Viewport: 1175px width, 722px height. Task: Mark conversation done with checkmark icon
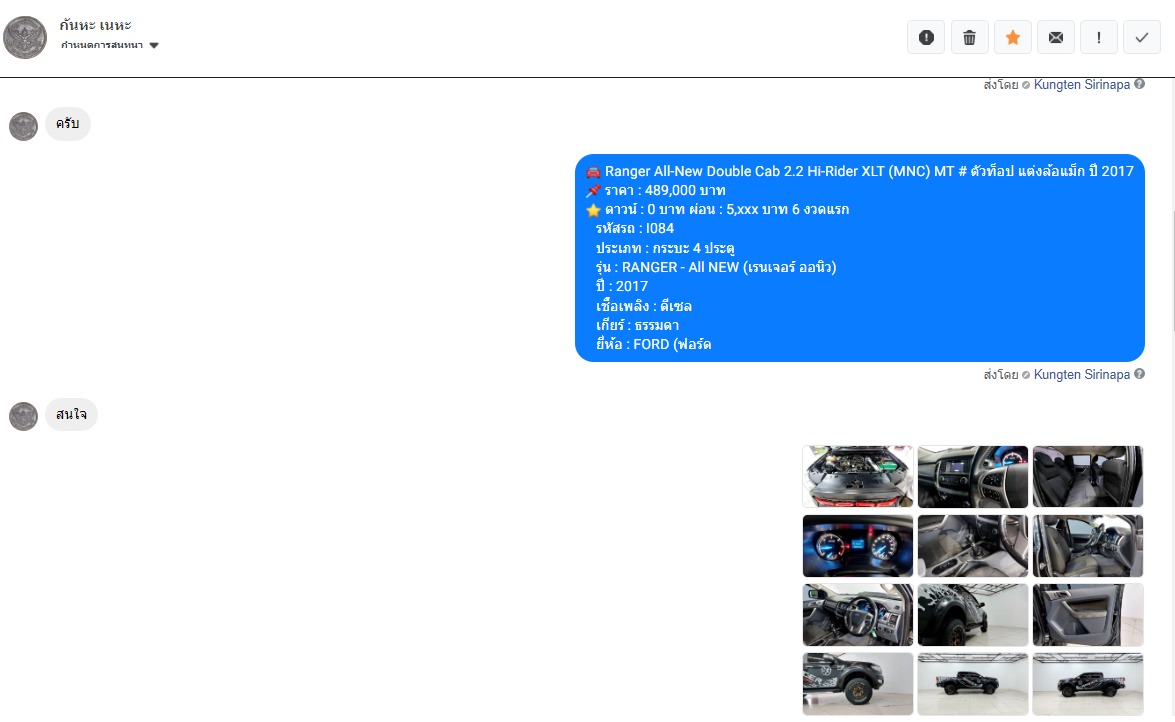point(1142,37)
